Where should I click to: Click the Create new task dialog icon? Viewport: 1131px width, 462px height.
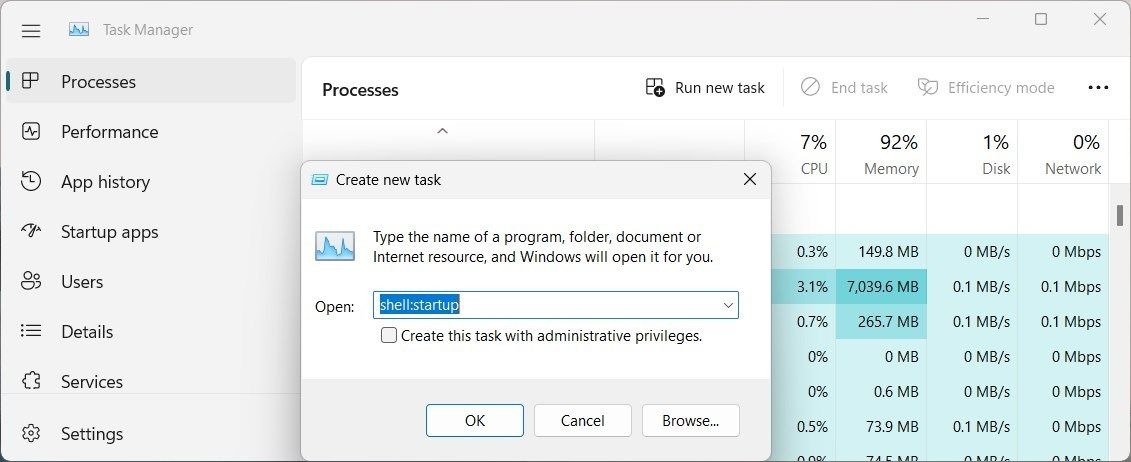[320, 179]
